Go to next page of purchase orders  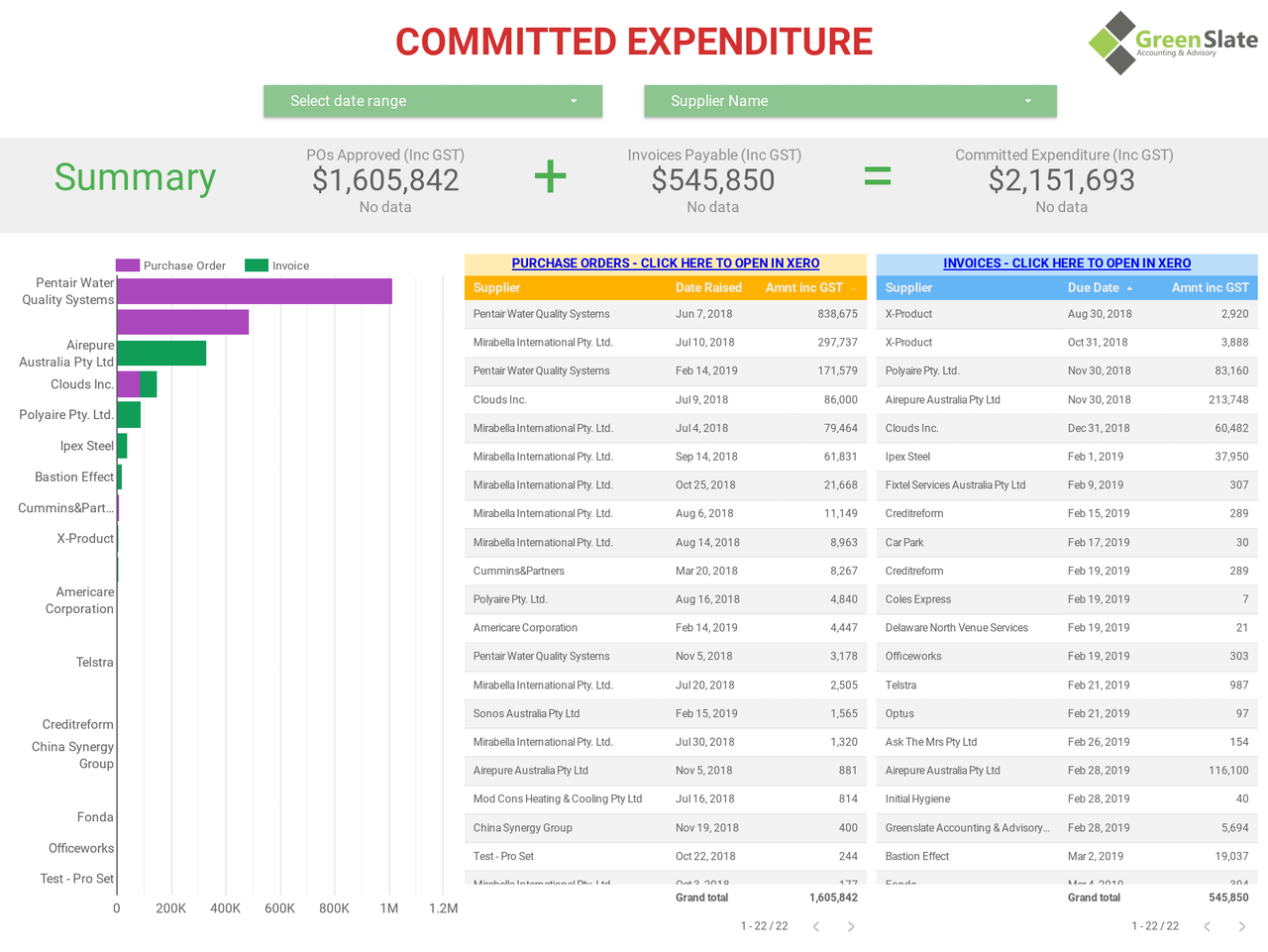click(x=850, y=926)
